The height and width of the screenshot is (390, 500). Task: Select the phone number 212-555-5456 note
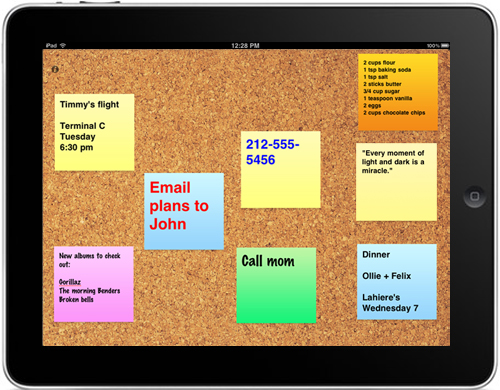(280, 169)
